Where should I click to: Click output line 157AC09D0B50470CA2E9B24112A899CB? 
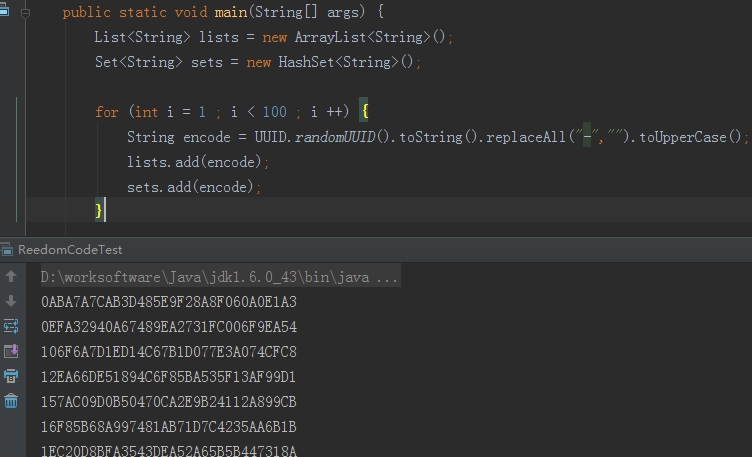point(169,402)
